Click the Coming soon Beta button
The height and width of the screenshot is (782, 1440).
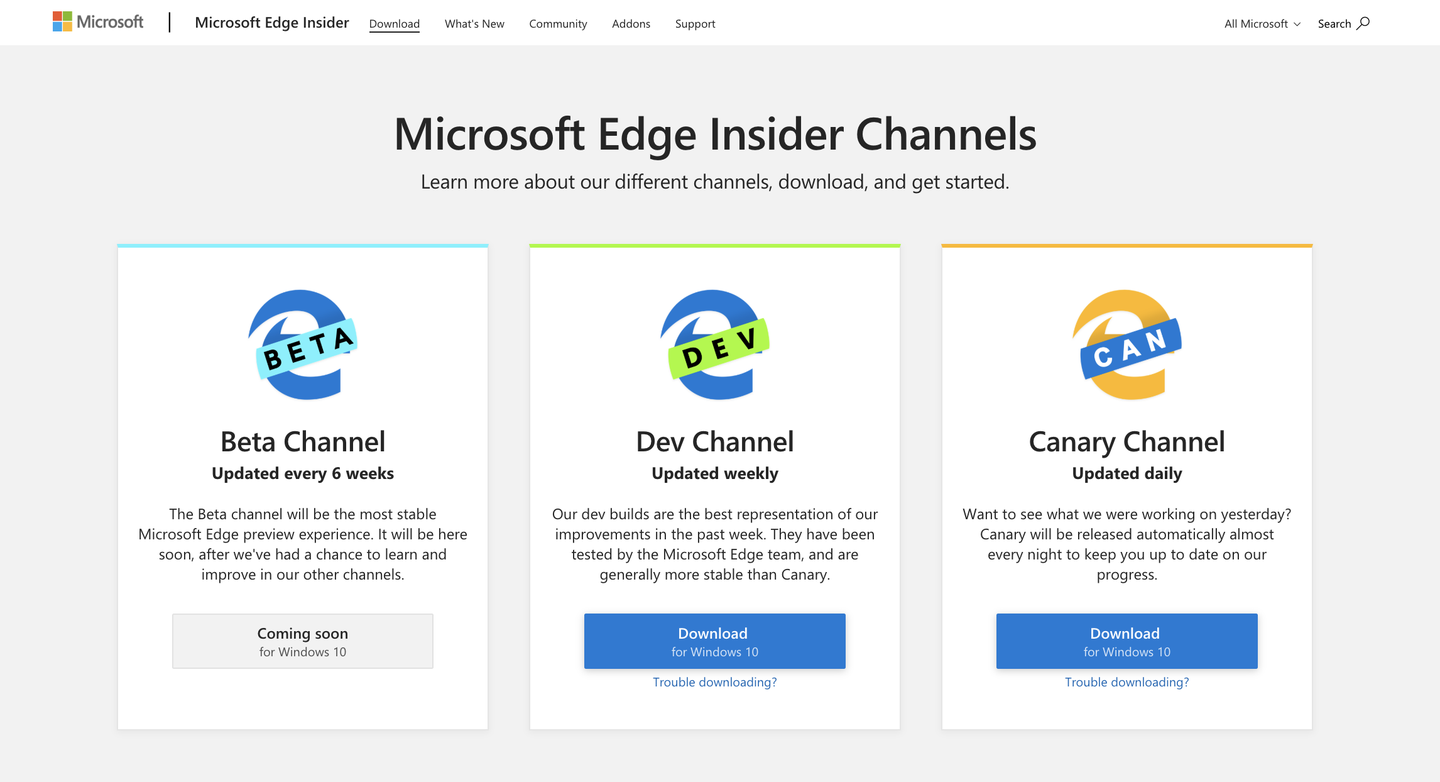coord(303,641)
